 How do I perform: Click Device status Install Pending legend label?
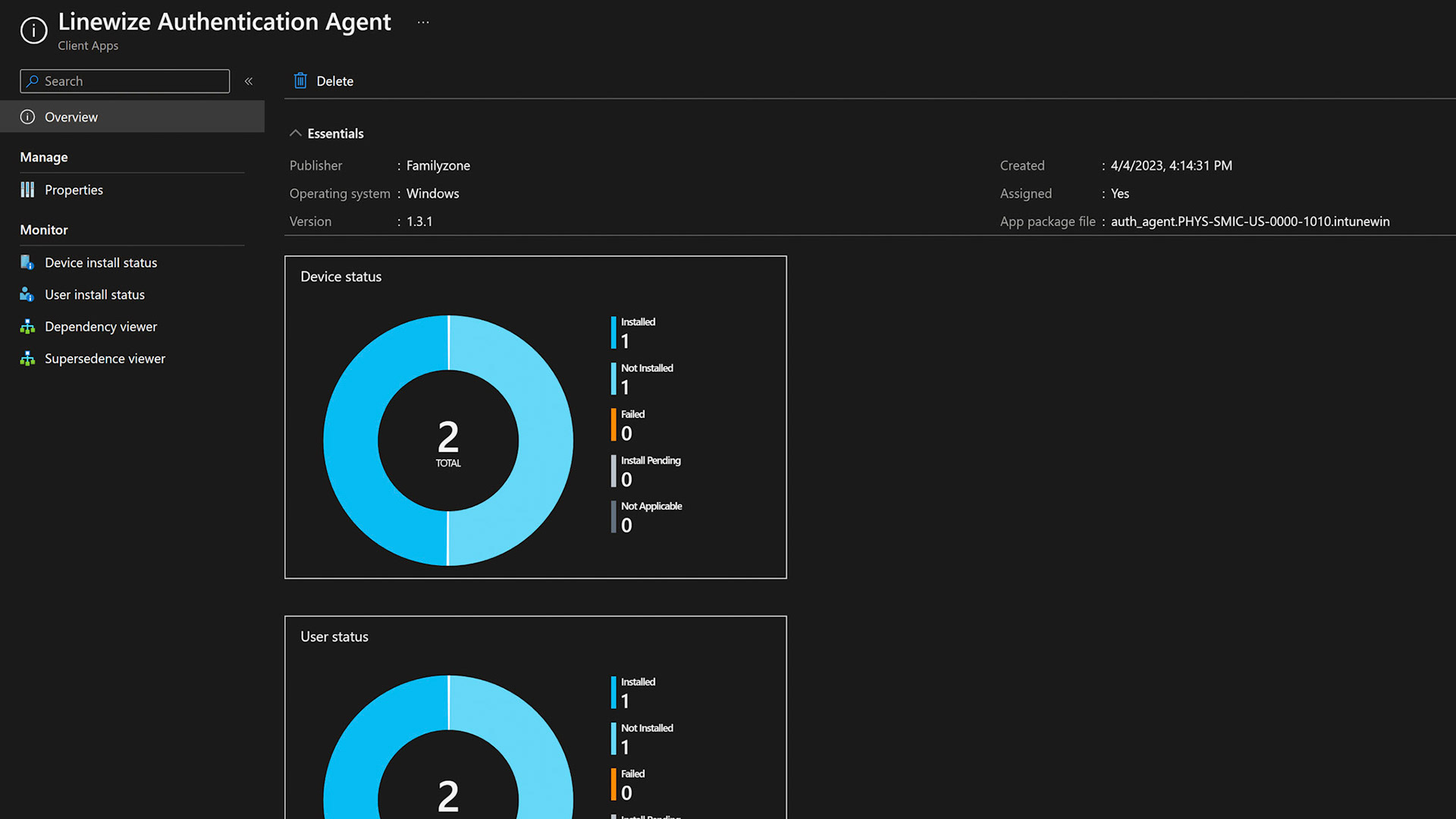pos(651,460)
